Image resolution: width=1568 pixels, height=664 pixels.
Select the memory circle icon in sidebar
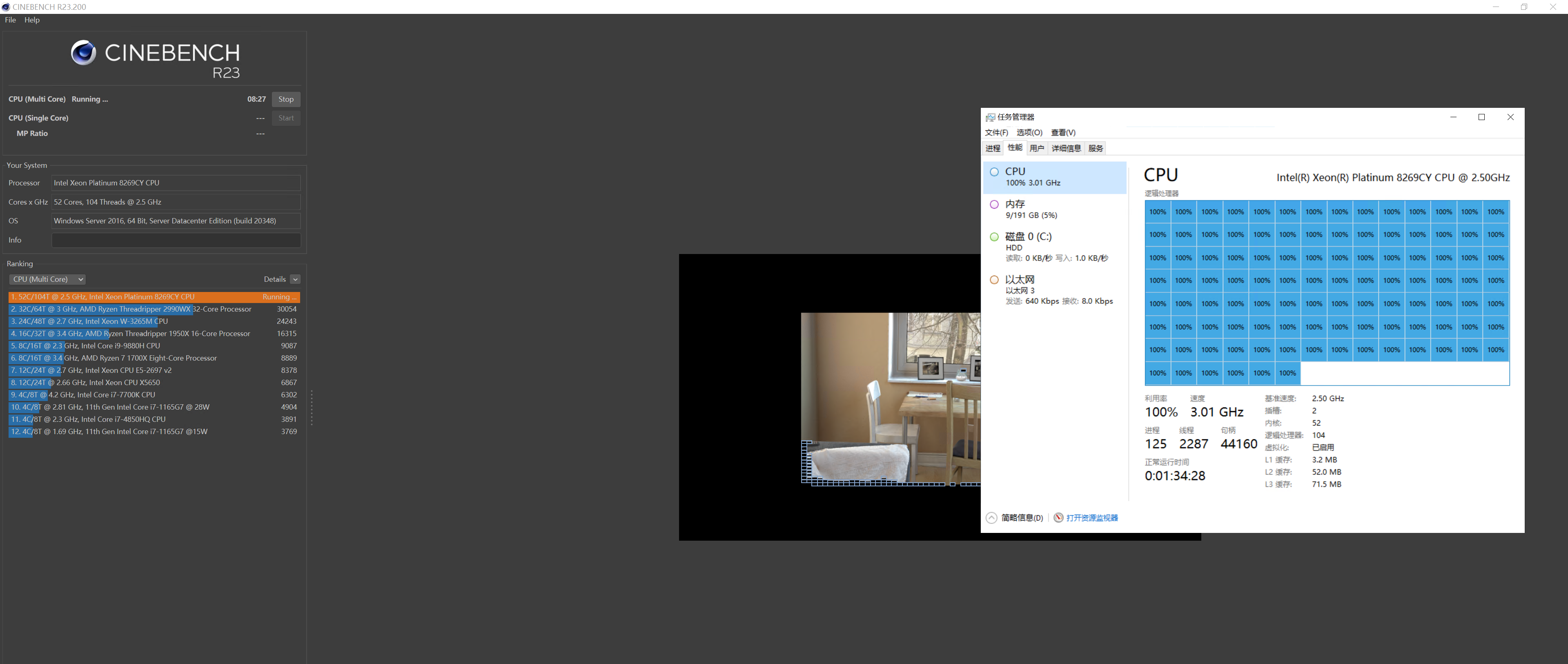click(994, 205)
